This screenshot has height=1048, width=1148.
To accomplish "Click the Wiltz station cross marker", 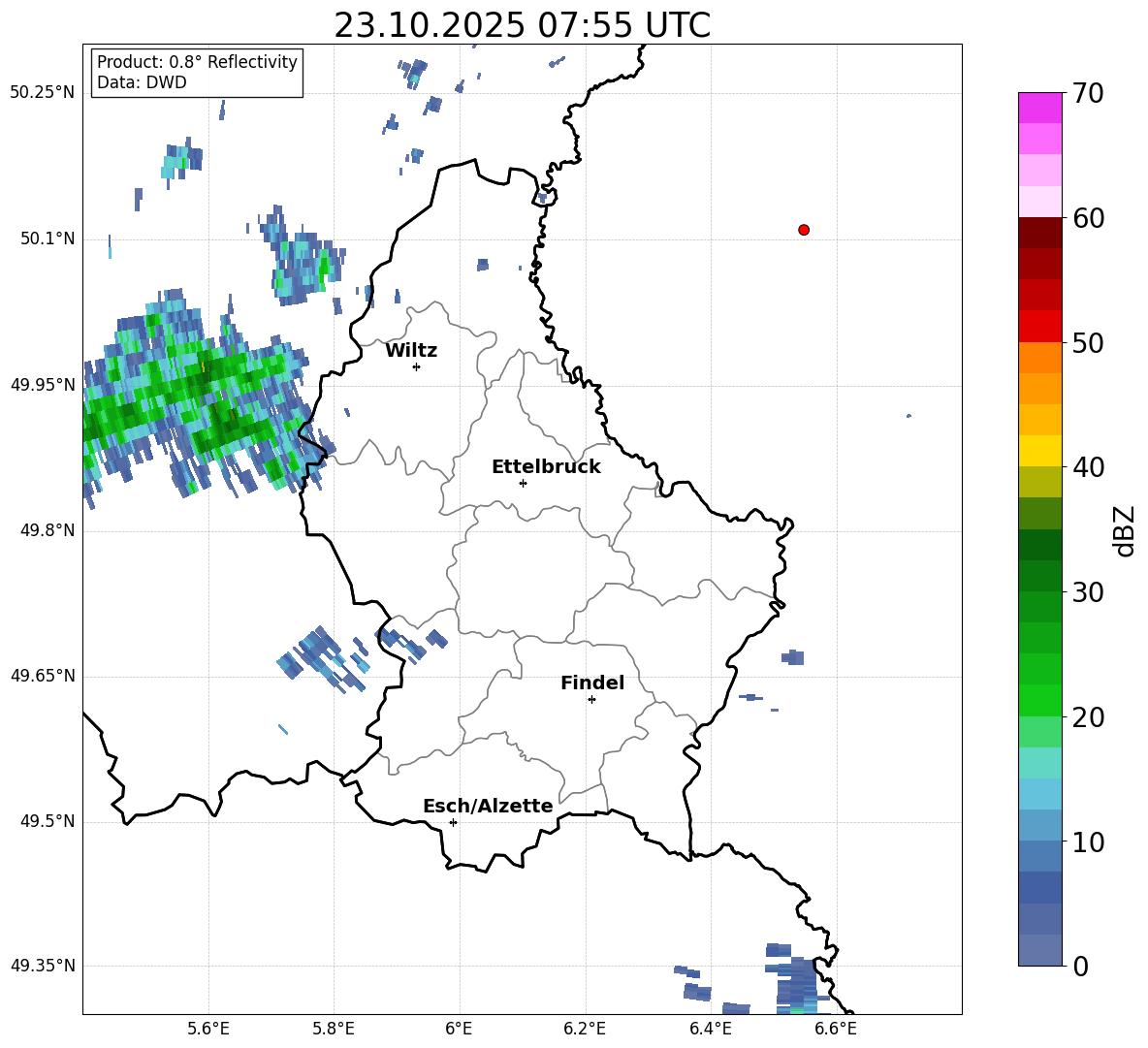I will [x=417, y=366].
